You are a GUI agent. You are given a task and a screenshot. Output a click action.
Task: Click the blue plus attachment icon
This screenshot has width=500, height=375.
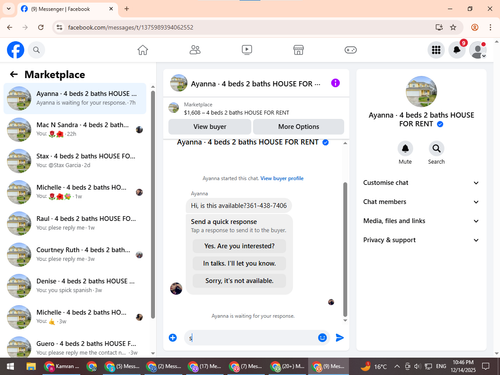[x=173, y=338]
